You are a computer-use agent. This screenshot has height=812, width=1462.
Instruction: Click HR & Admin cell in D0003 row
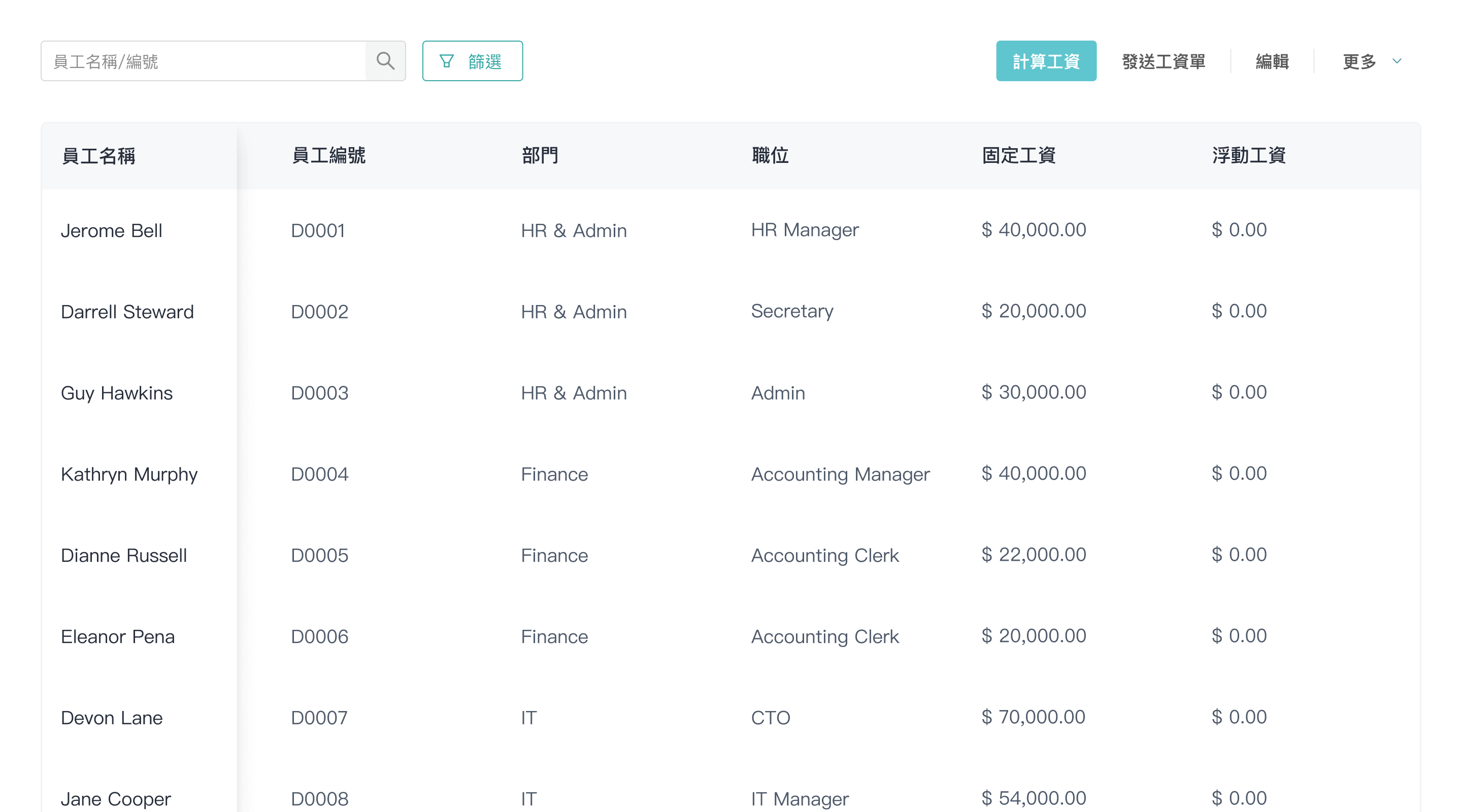pyautogui.click(x=573, y=393)
